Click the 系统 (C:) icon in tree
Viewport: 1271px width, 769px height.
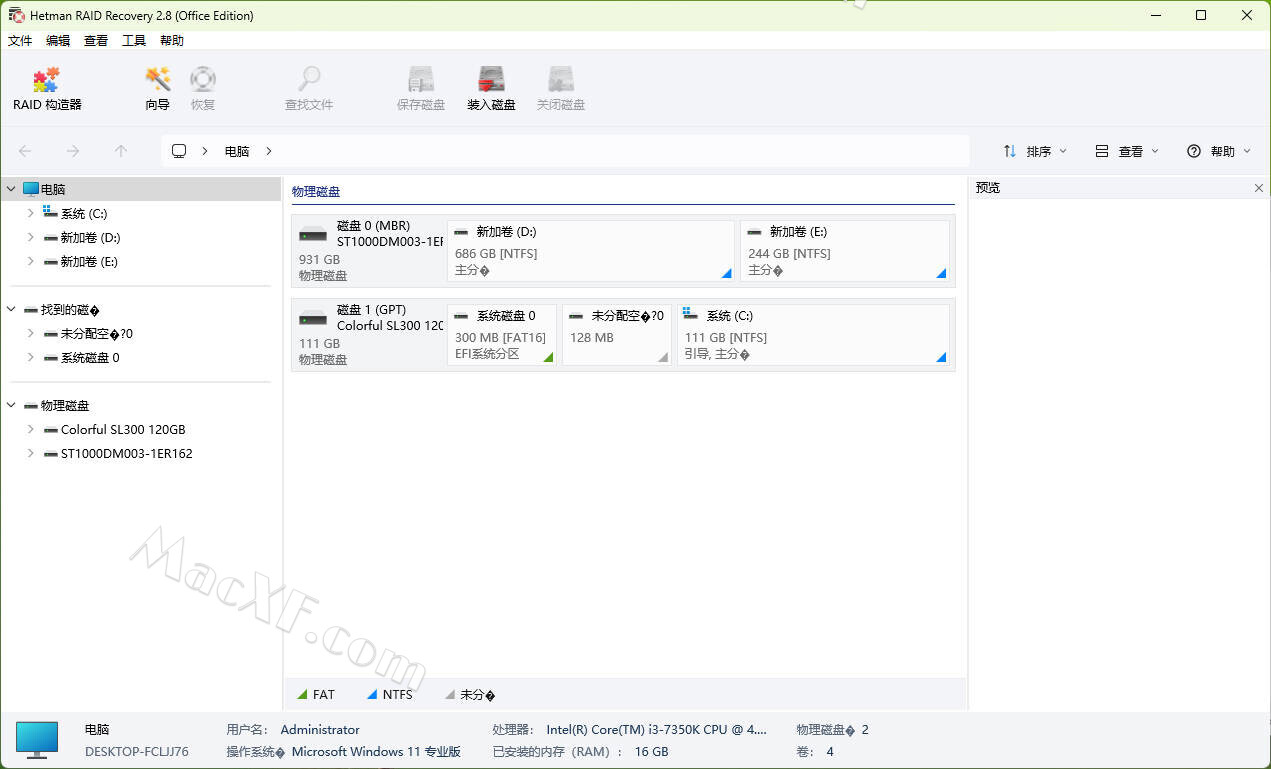(51, 213)
